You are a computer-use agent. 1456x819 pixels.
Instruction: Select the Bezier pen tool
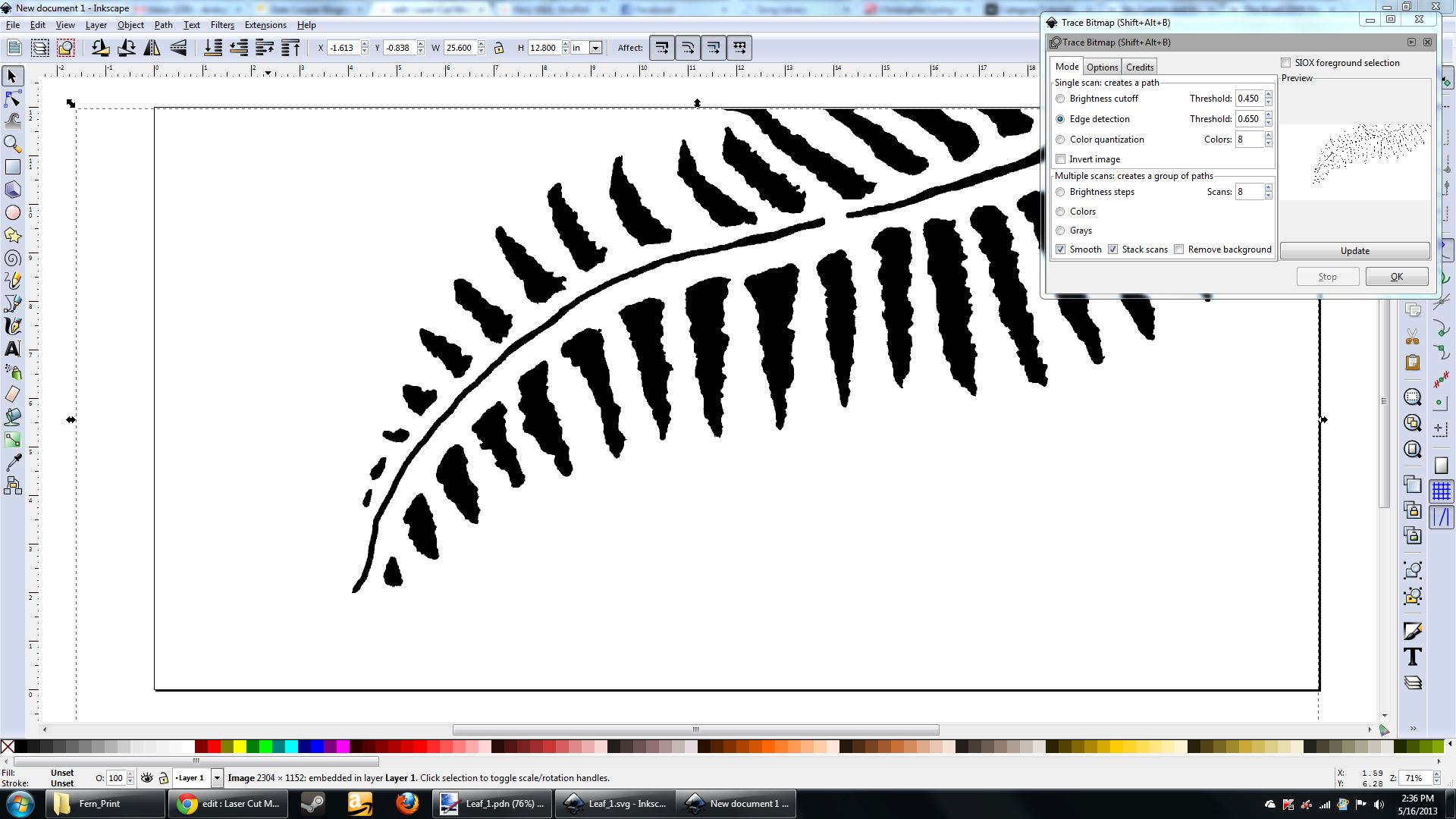click(x=12, y=303)
